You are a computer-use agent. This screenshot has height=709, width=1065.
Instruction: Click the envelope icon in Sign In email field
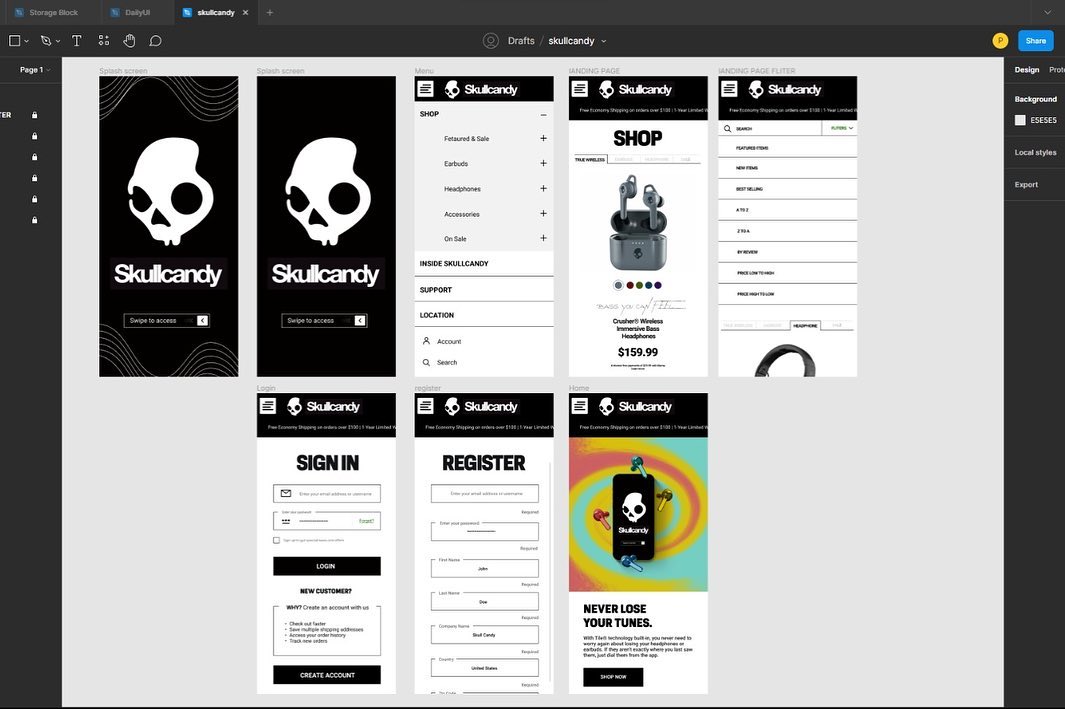(x=286, y=494)
